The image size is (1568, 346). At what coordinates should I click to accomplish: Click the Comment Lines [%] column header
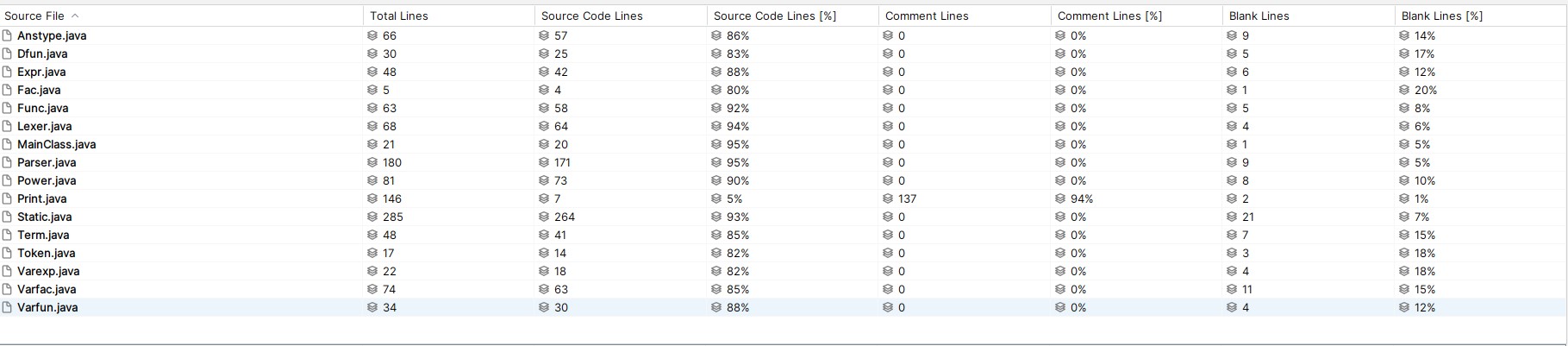click(x=1109, y=16)
